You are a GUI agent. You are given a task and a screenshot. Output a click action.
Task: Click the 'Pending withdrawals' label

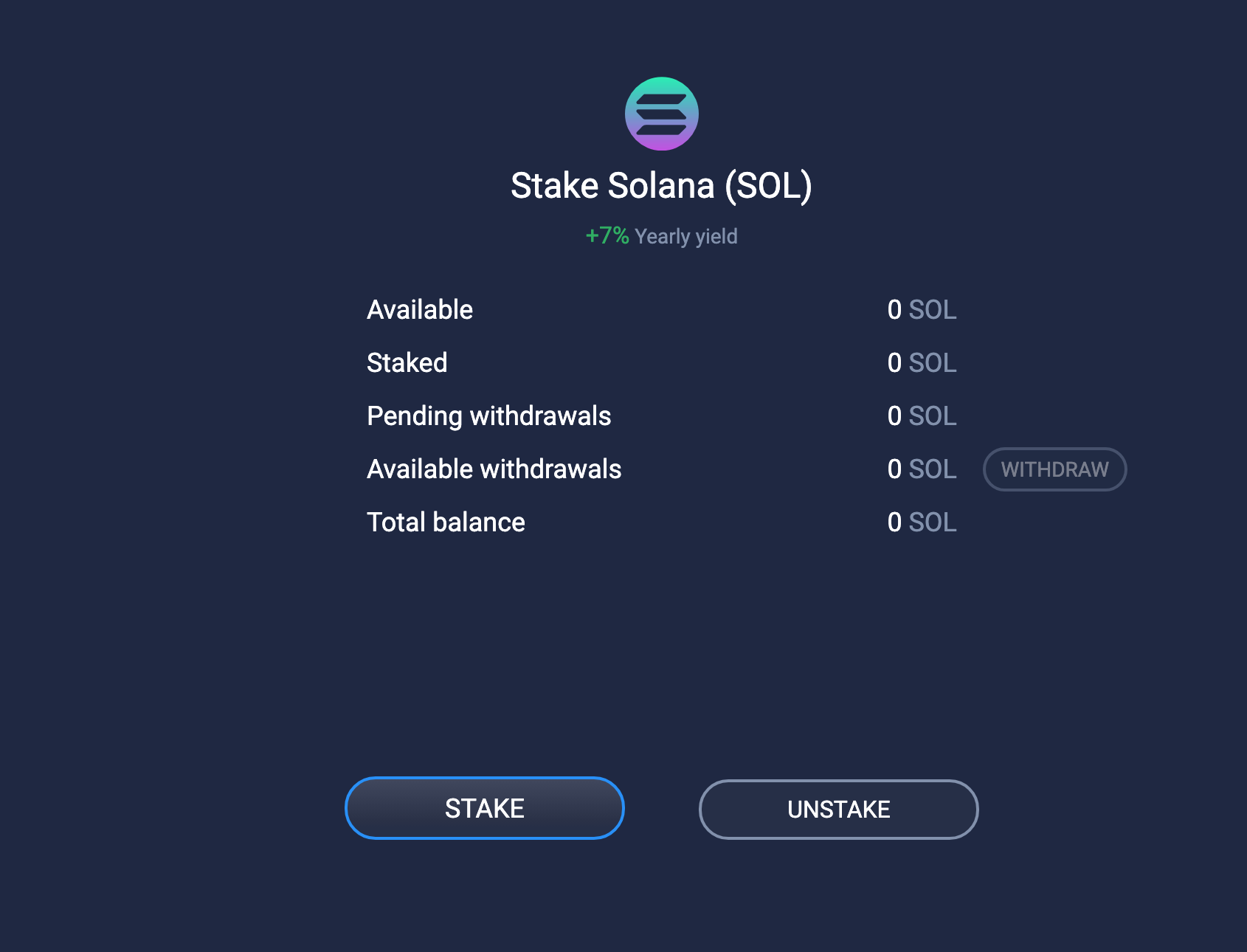click(x=489, y=416)
